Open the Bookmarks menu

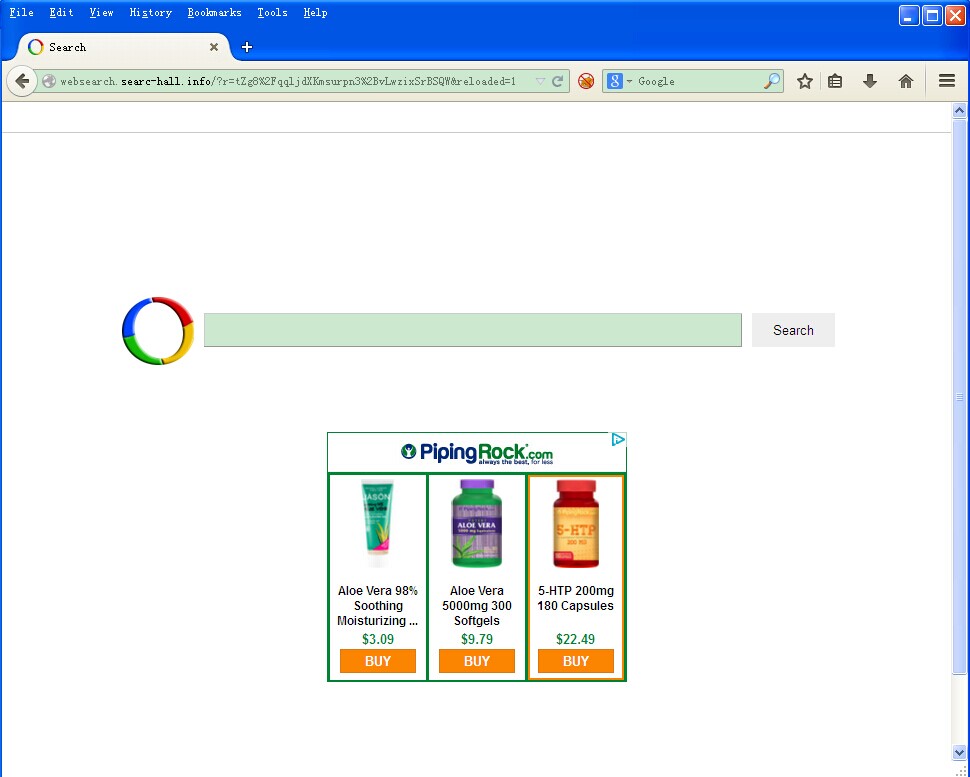[x=215, y=12]
